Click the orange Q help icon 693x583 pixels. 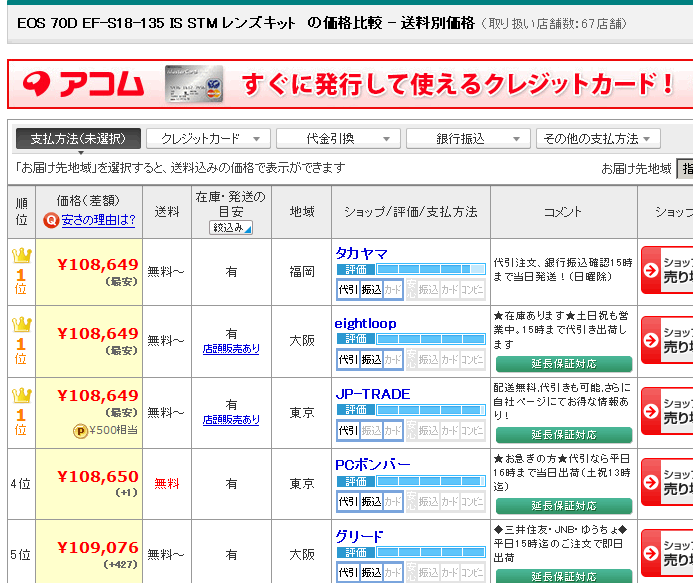(x=51, y=220)
